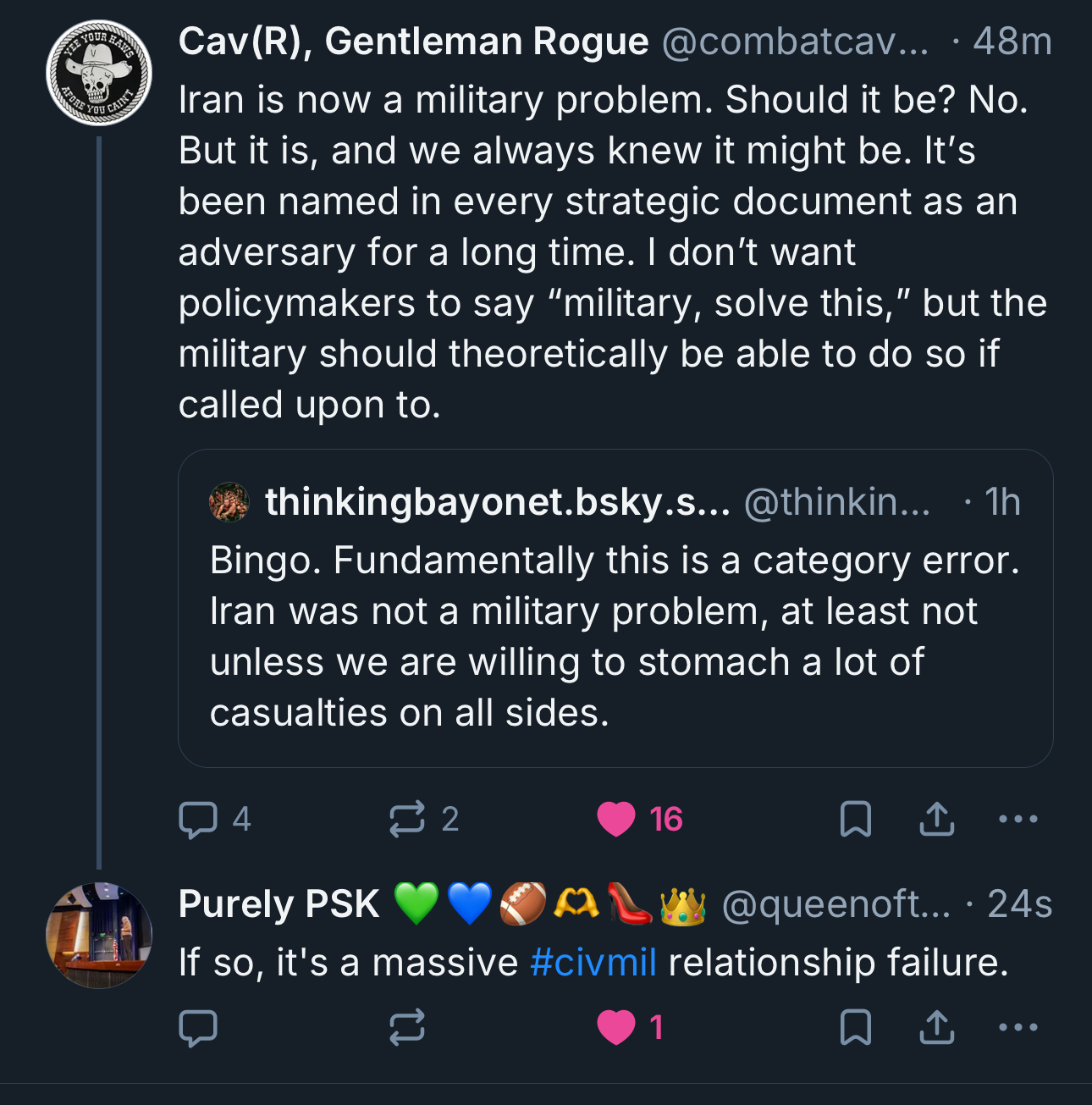Repost Cav(R)'s Iran post
The image size is (1092, 1105).
(x=407, y=820)
